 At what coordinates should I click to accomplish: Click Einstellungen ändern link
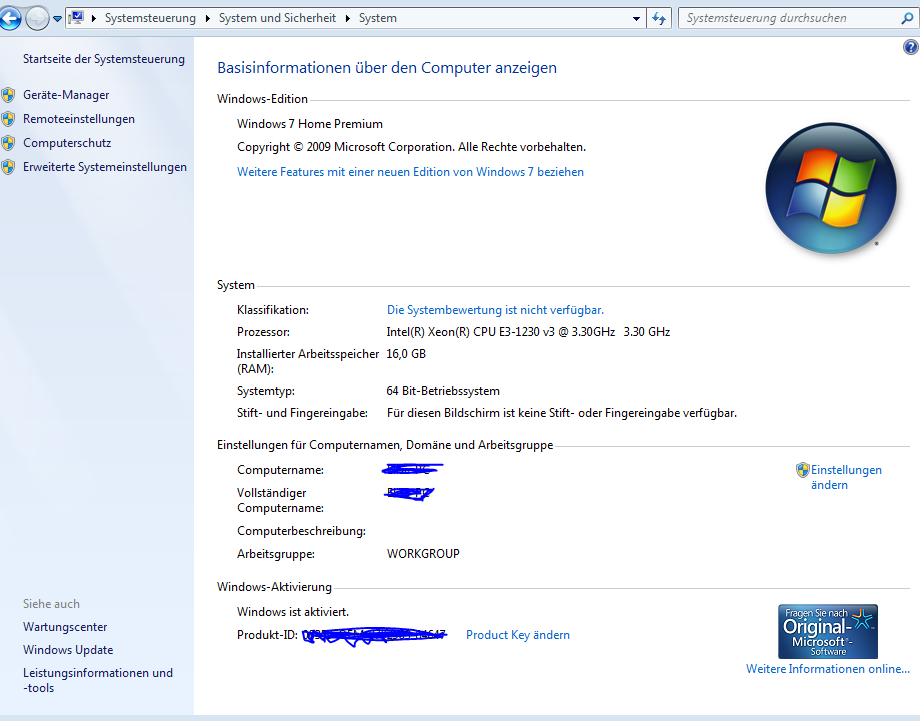(846, 478)
